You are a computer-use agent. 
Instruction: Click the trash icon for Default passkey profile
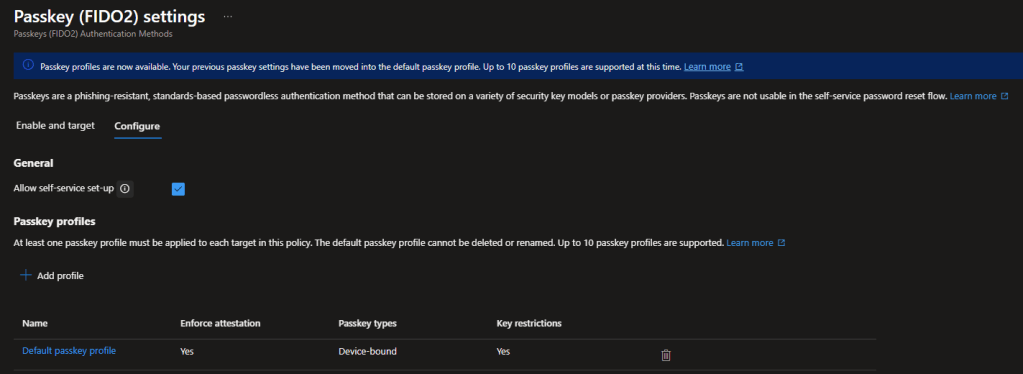pyautogui.click(x=665, y=355)
